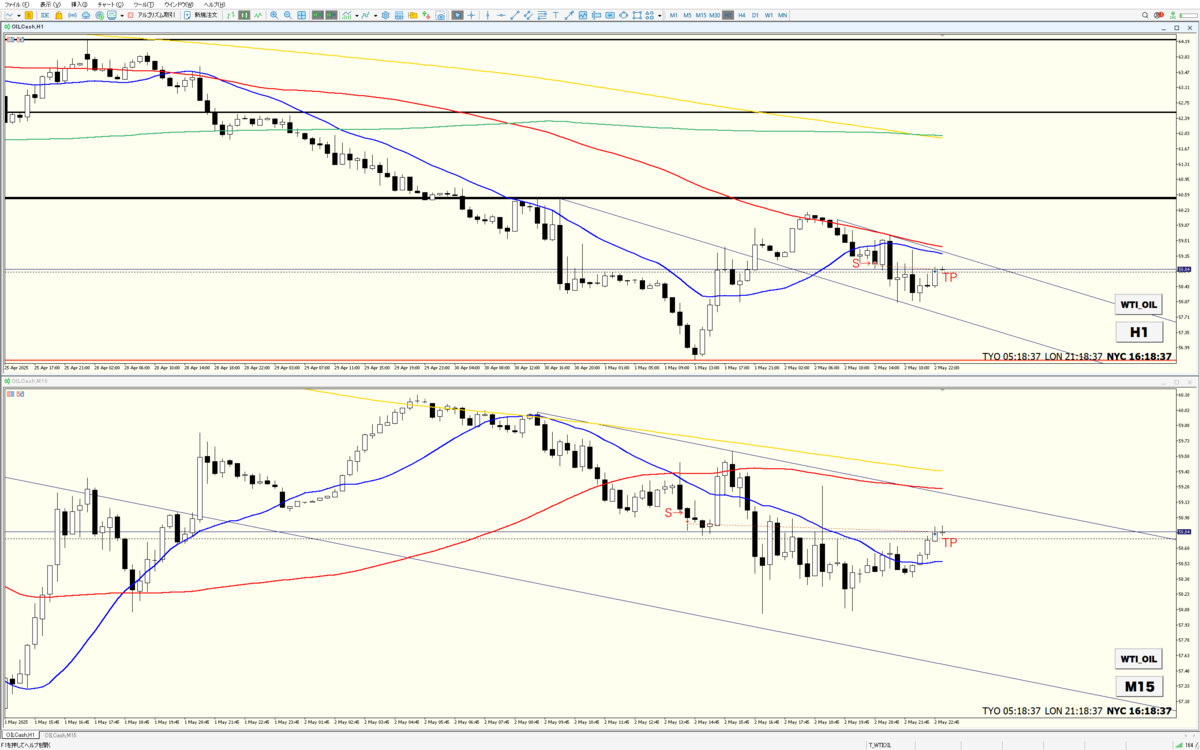1200x750 pixels.
Task: Switch timeframe to M5
Action: point(687,15)
